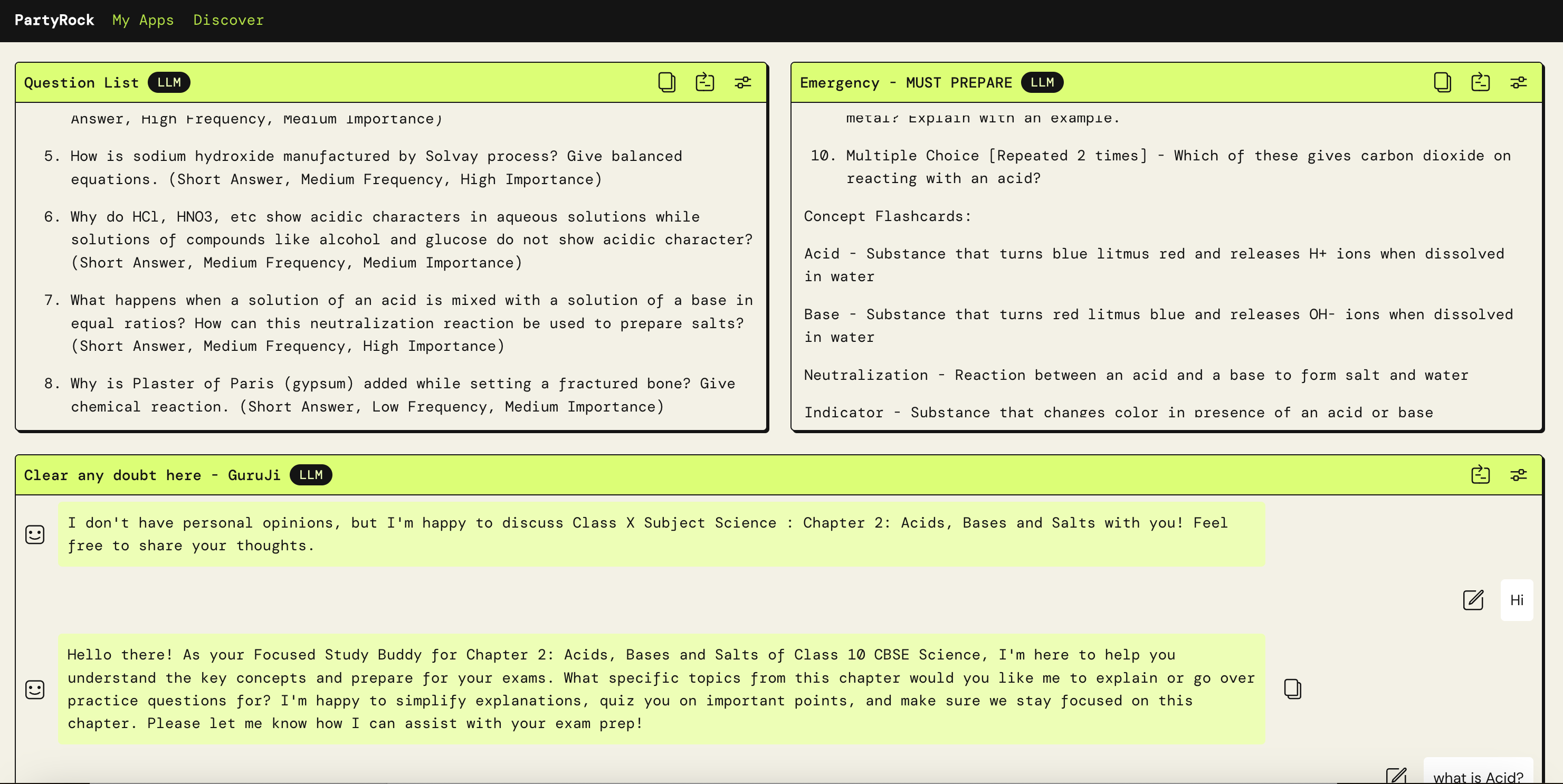Open settings for the GuruJi chat widget
1563x784 pixels.
point(1519,475)
